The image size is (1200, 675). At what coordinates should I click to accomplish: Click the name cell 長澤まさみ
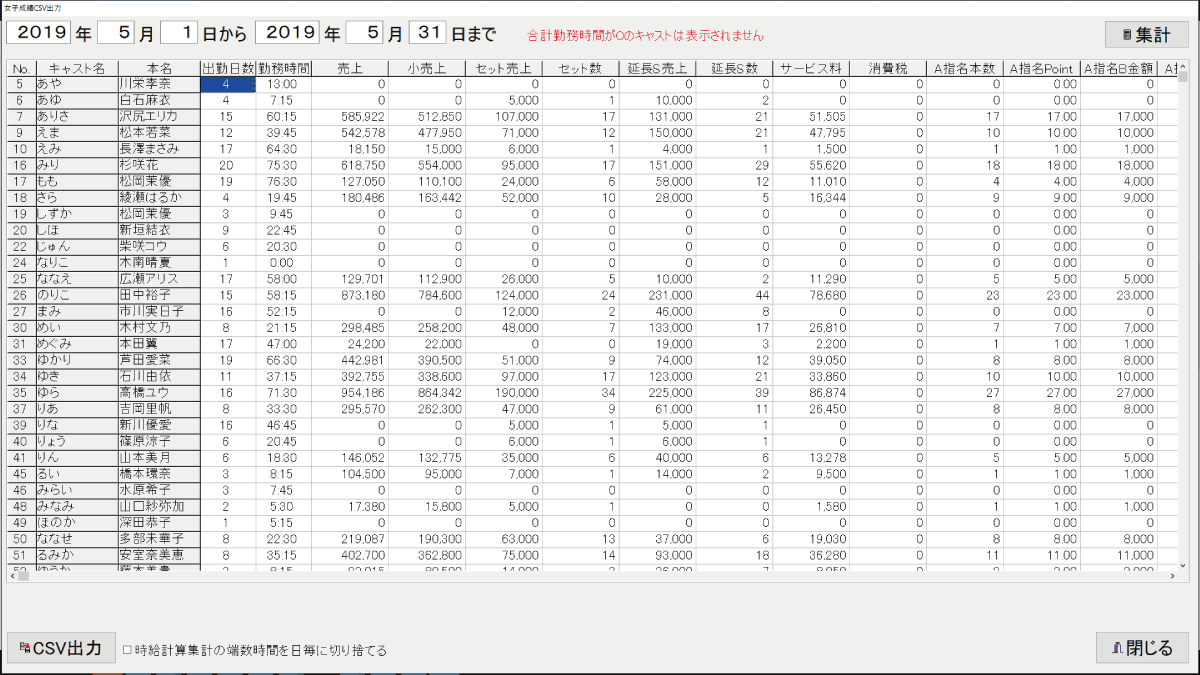pos(159,149)
